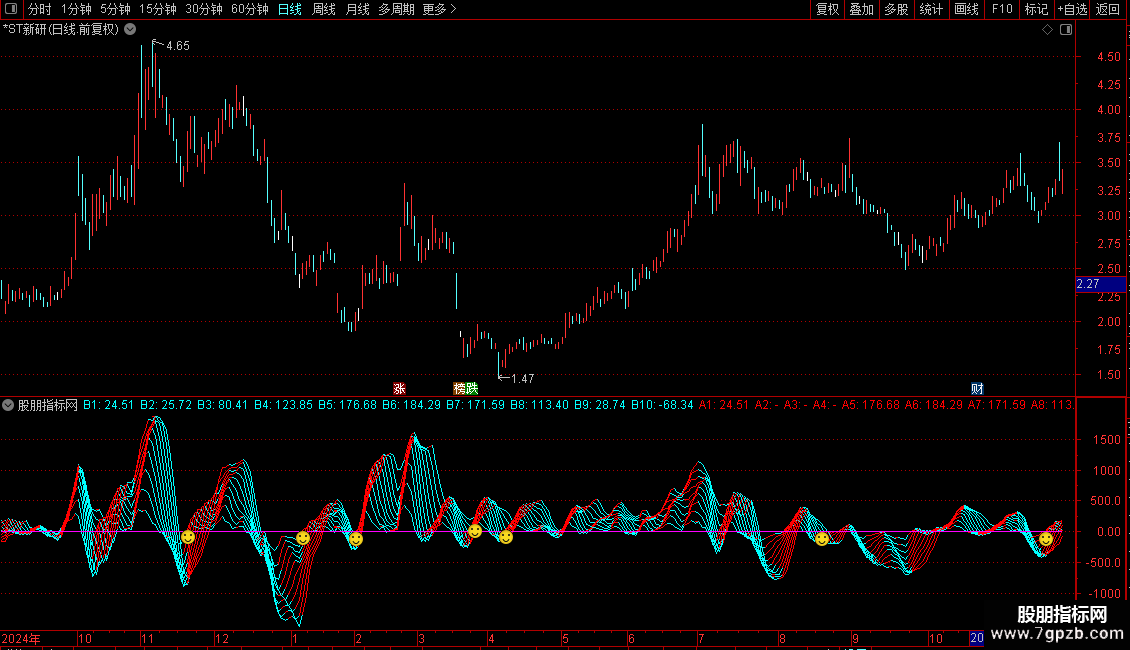The width and height of the screenshot is (1130, 650).
Task: Click the A1: 24.51 indicator value
Action: (724, 405)
